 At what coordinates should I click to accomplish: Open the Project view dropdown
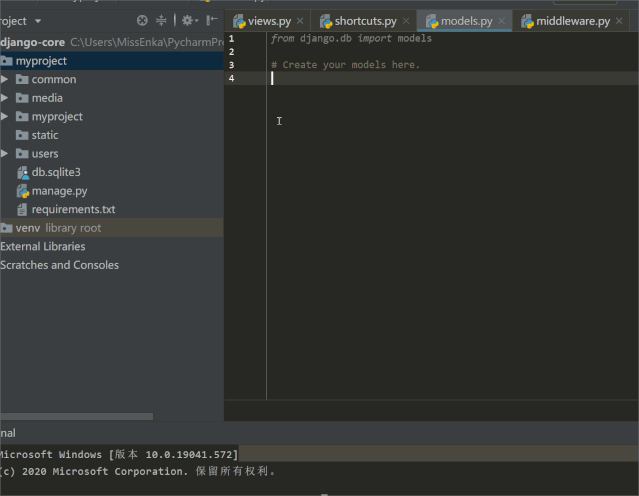click(x=38, y=20)
